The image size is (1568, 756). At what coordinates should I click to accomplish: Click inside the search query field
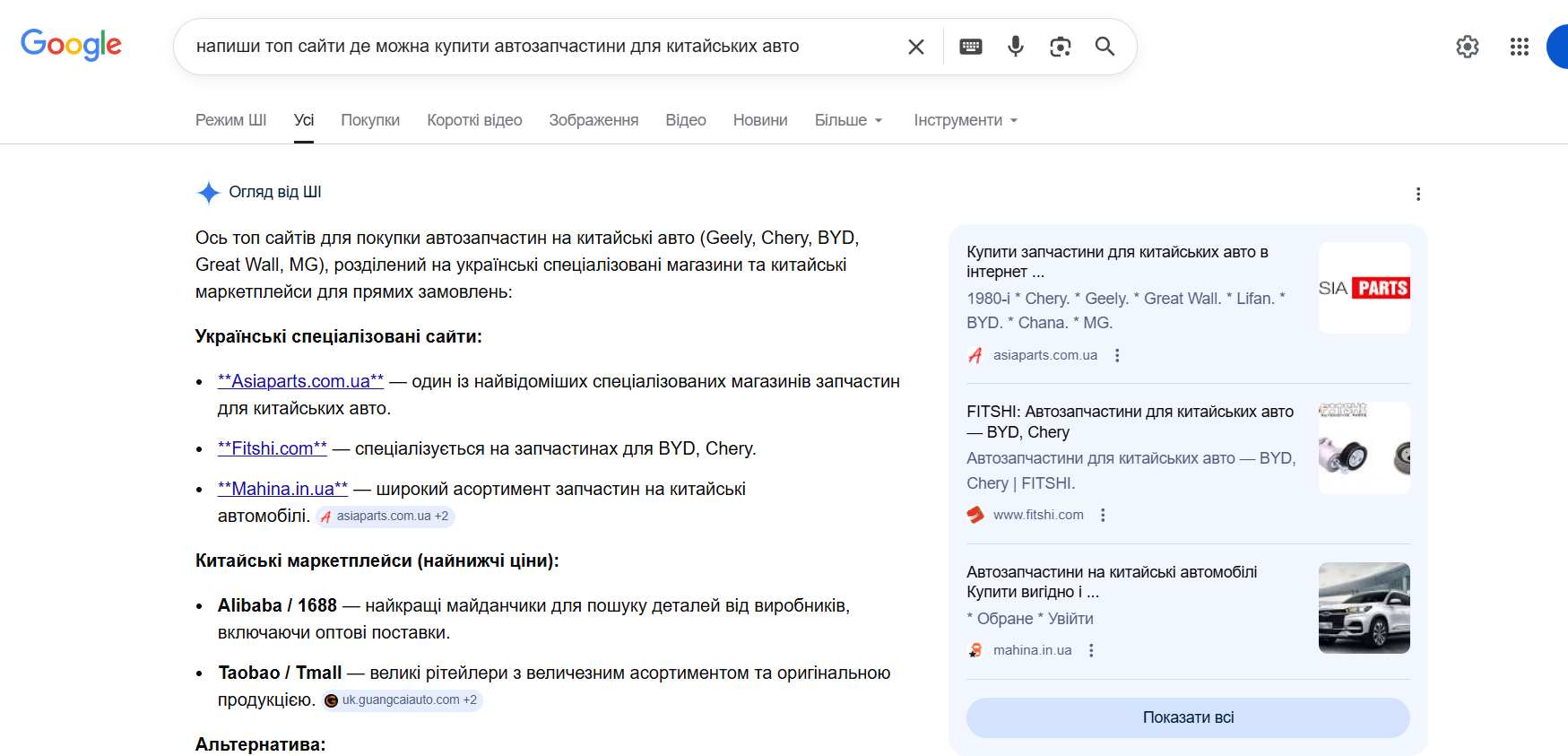pos(538,47)
